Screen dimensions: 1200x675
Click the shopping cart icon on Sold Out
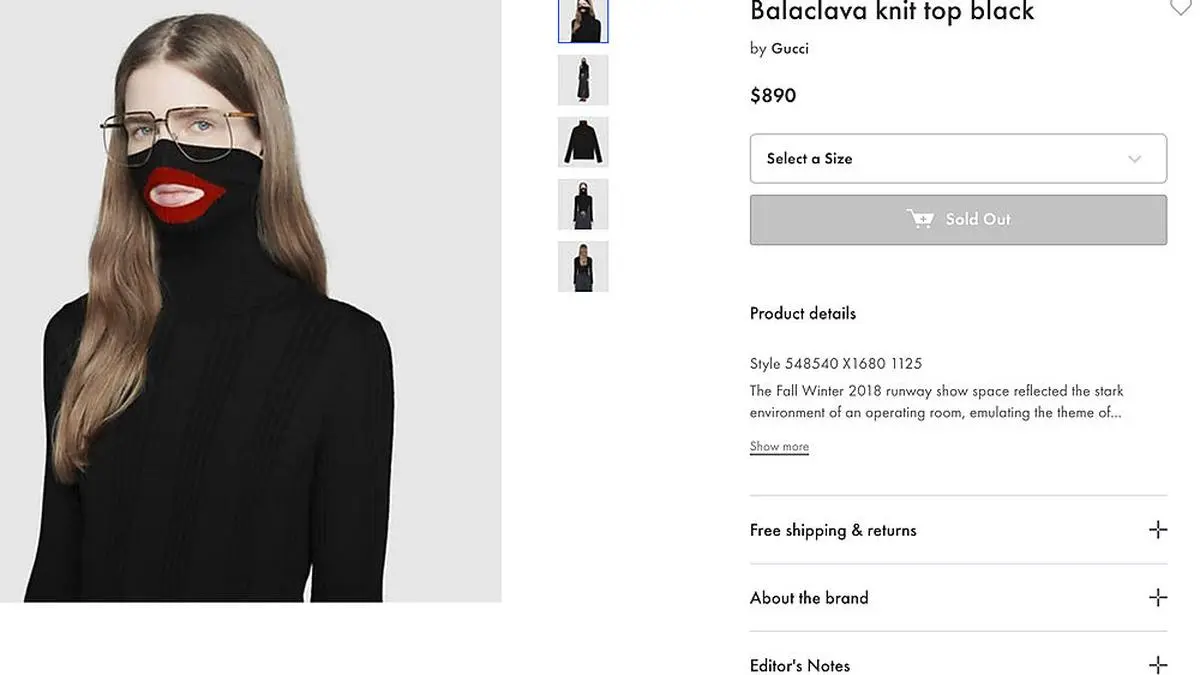(x=920, y=219)
